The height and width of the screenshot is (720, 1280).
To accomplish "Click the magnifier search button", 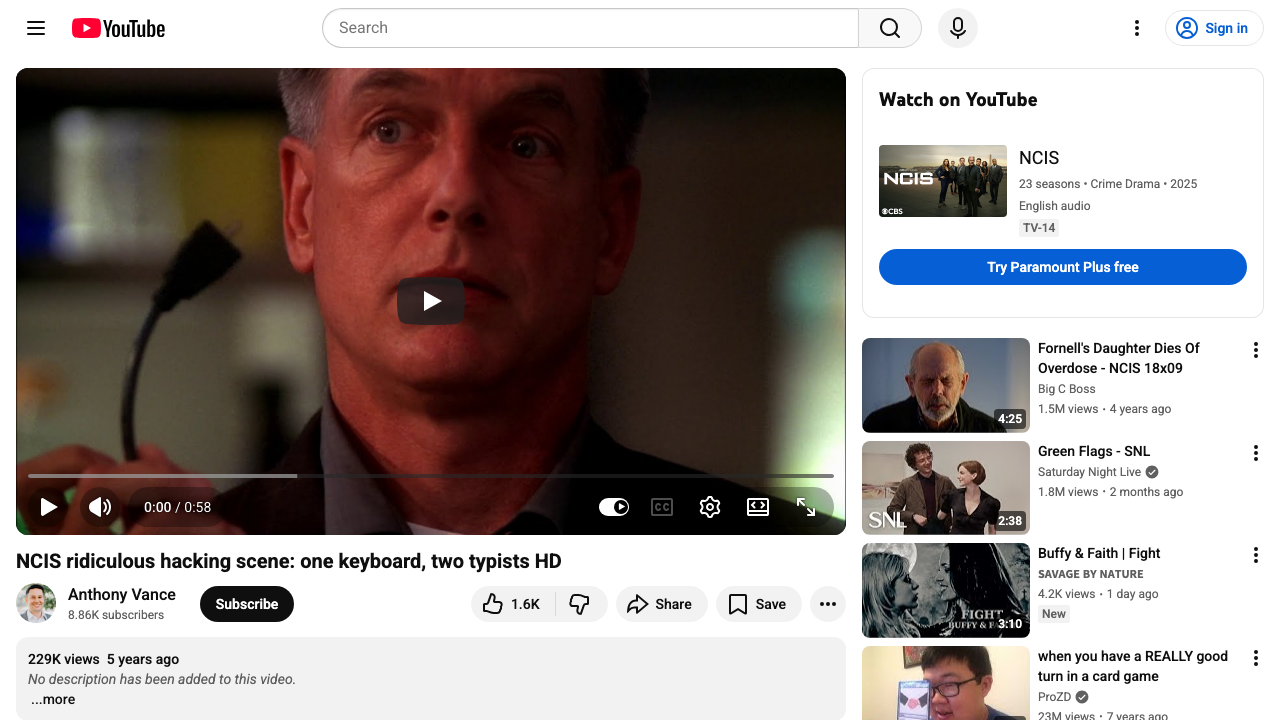I will (x=890, y=28).
